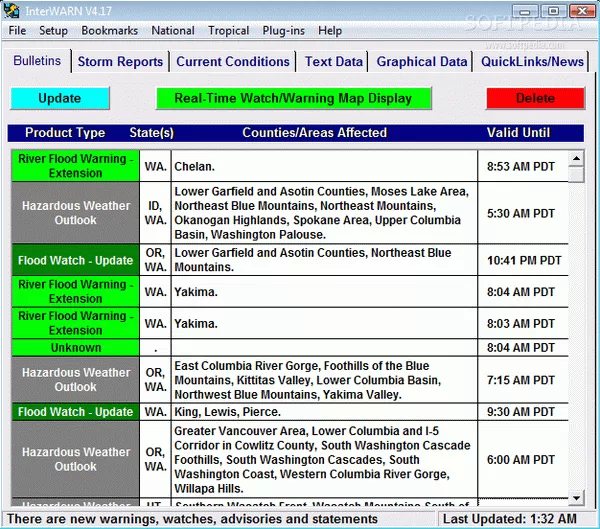
Task: Click the 9:30 AM PDT valid time
Action: click(x=521, y=411)
